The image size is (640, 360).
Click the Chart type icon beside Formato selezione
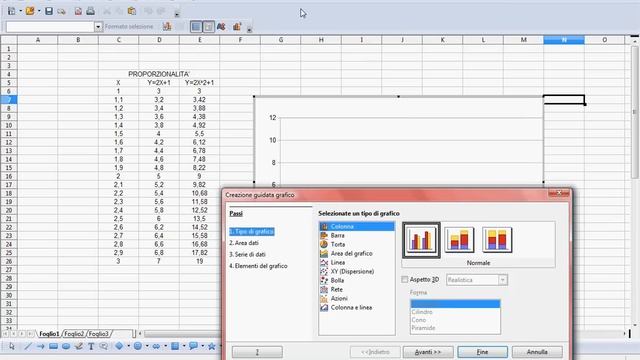pos(167,27)
